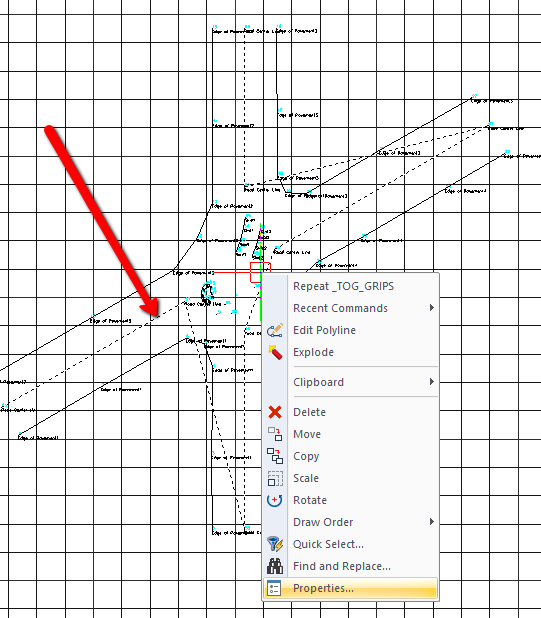Click the Quick Select funnel icon

(x=275, y=544)
